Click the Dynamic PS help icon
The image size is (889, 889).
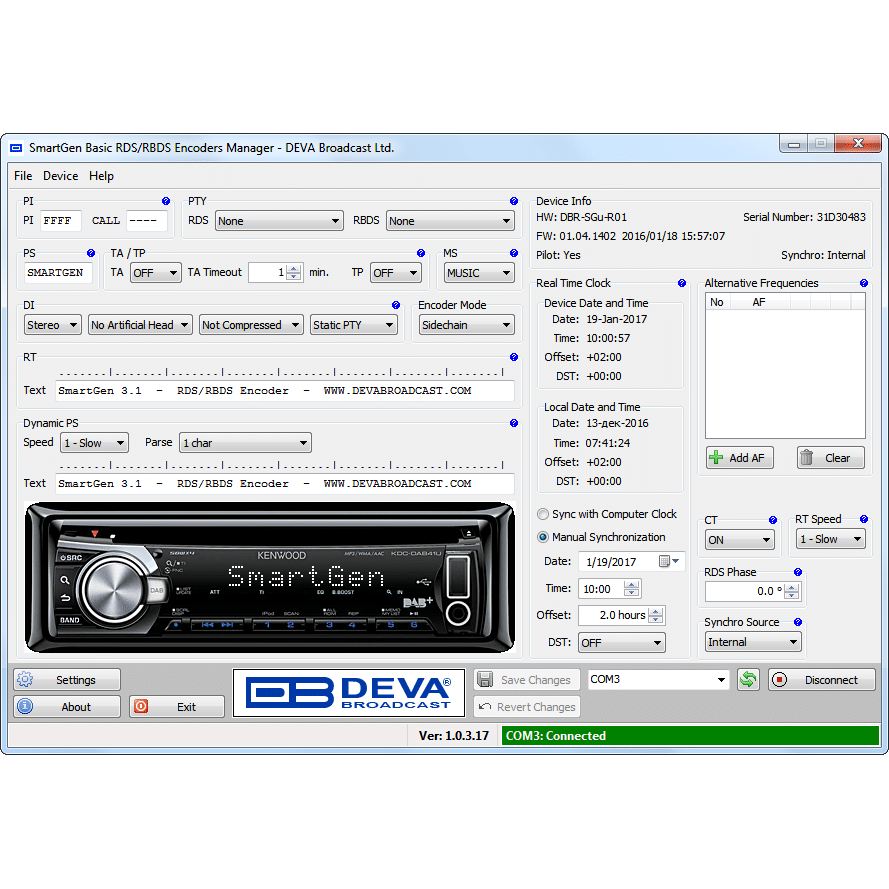[514, 423]
